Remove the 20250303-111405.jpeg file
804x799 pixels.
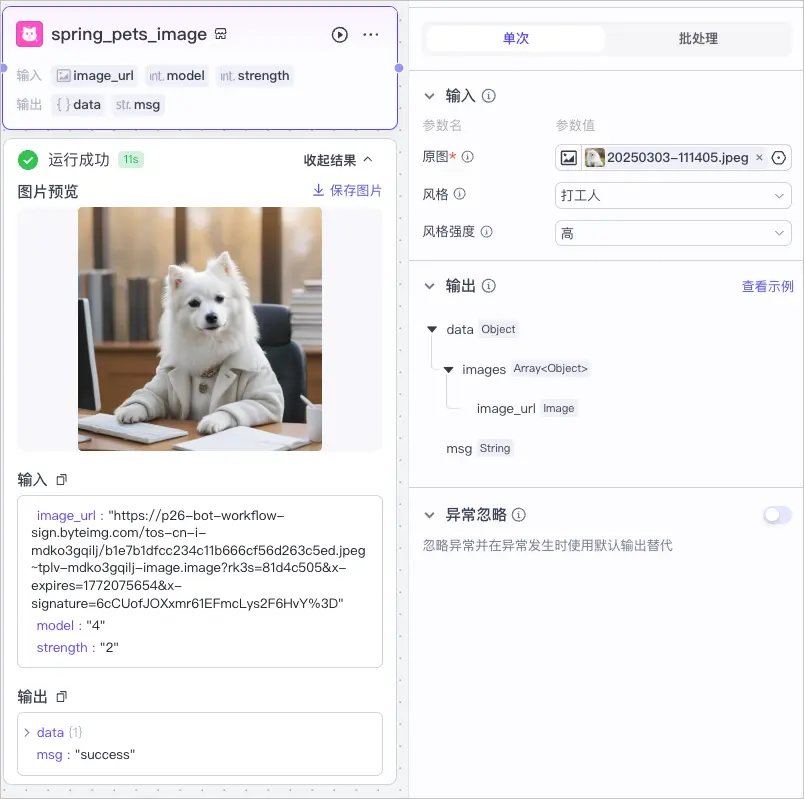coord(759,157)
